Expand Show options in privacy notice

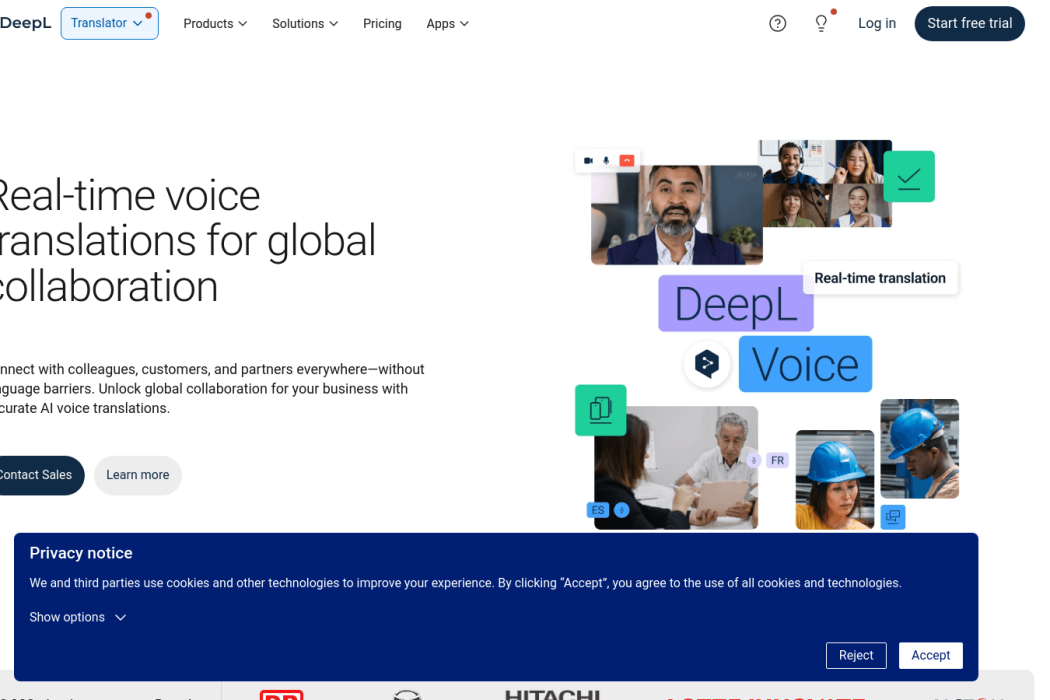pyautogui.click(x=78, y=617)
